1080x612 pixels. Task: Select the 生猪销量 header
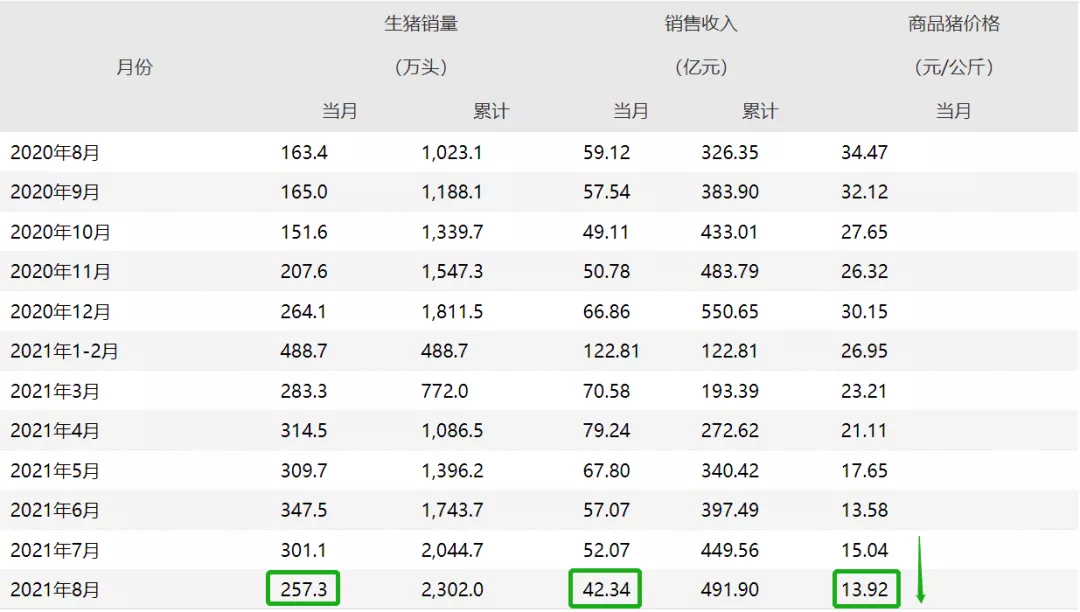click(x=421, y=24)
